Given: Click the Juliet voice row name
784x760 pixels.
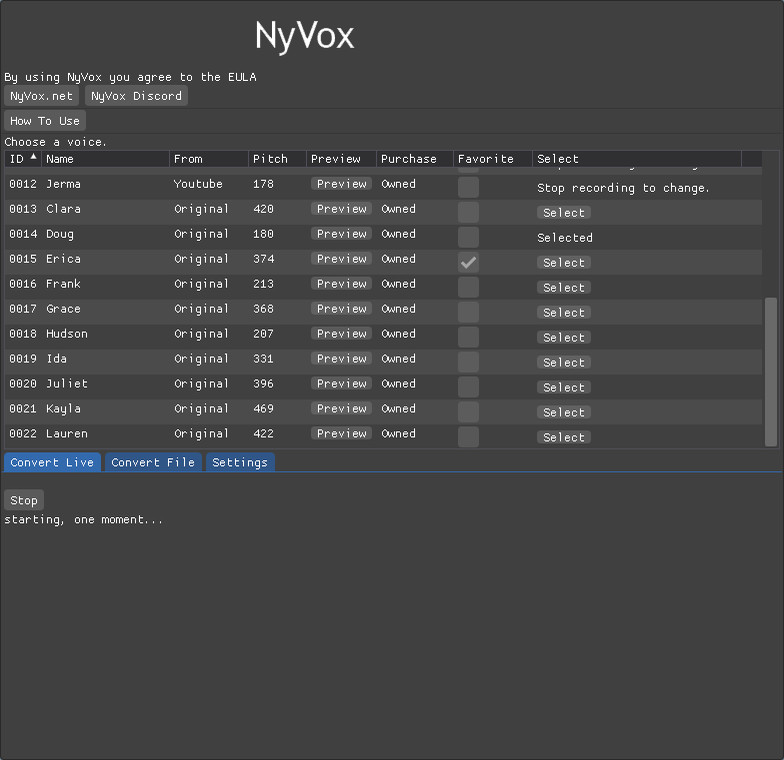Looking at the screenshot, I should pyautogui.click(x=67, y=384).
